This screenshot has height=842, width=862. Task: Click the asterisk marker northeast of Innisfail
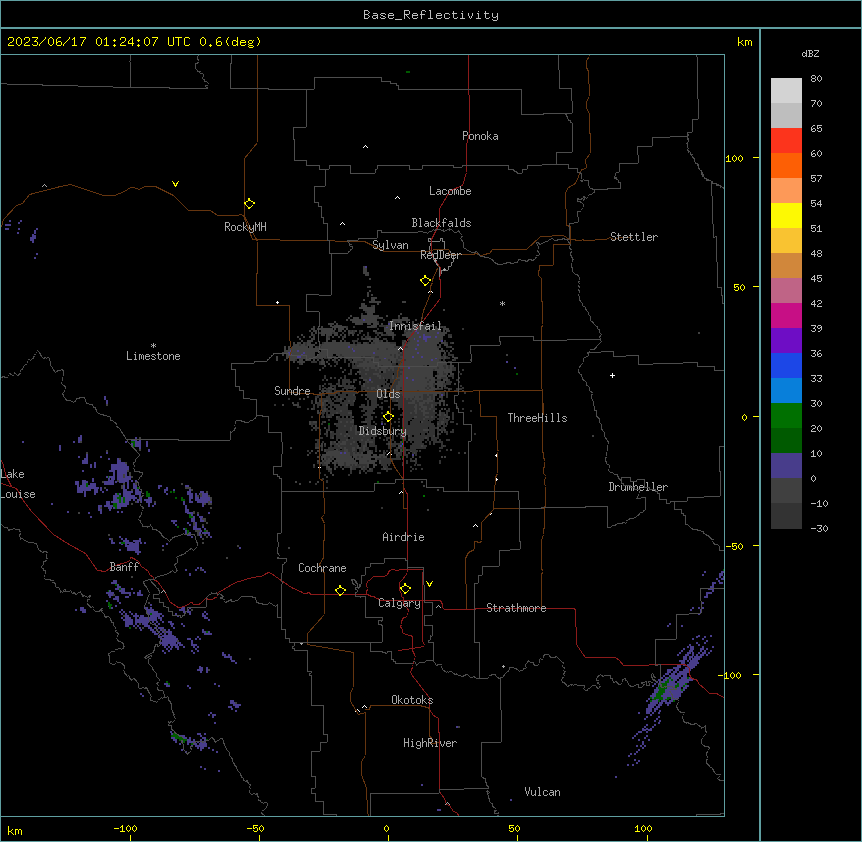click(x=502, y=303)
